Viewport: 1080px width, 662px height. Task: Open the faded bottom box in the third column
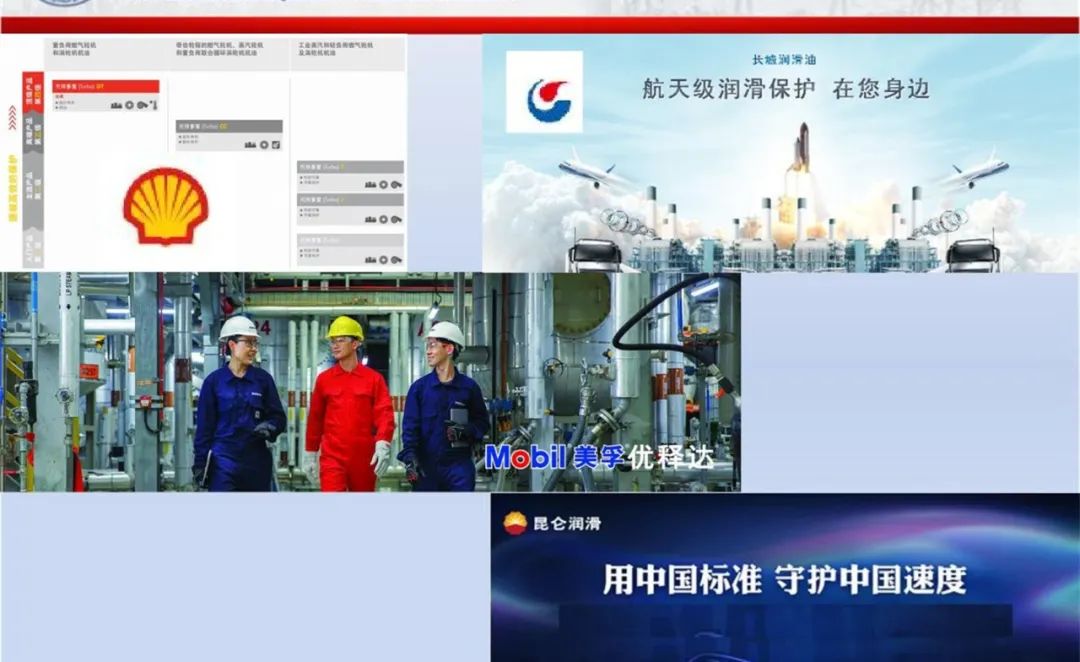click(x=350, y=249)
